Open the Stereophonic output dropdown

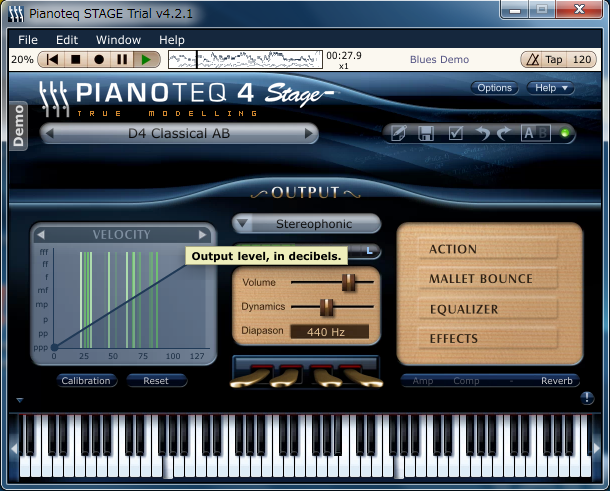(x=307, y=224)
